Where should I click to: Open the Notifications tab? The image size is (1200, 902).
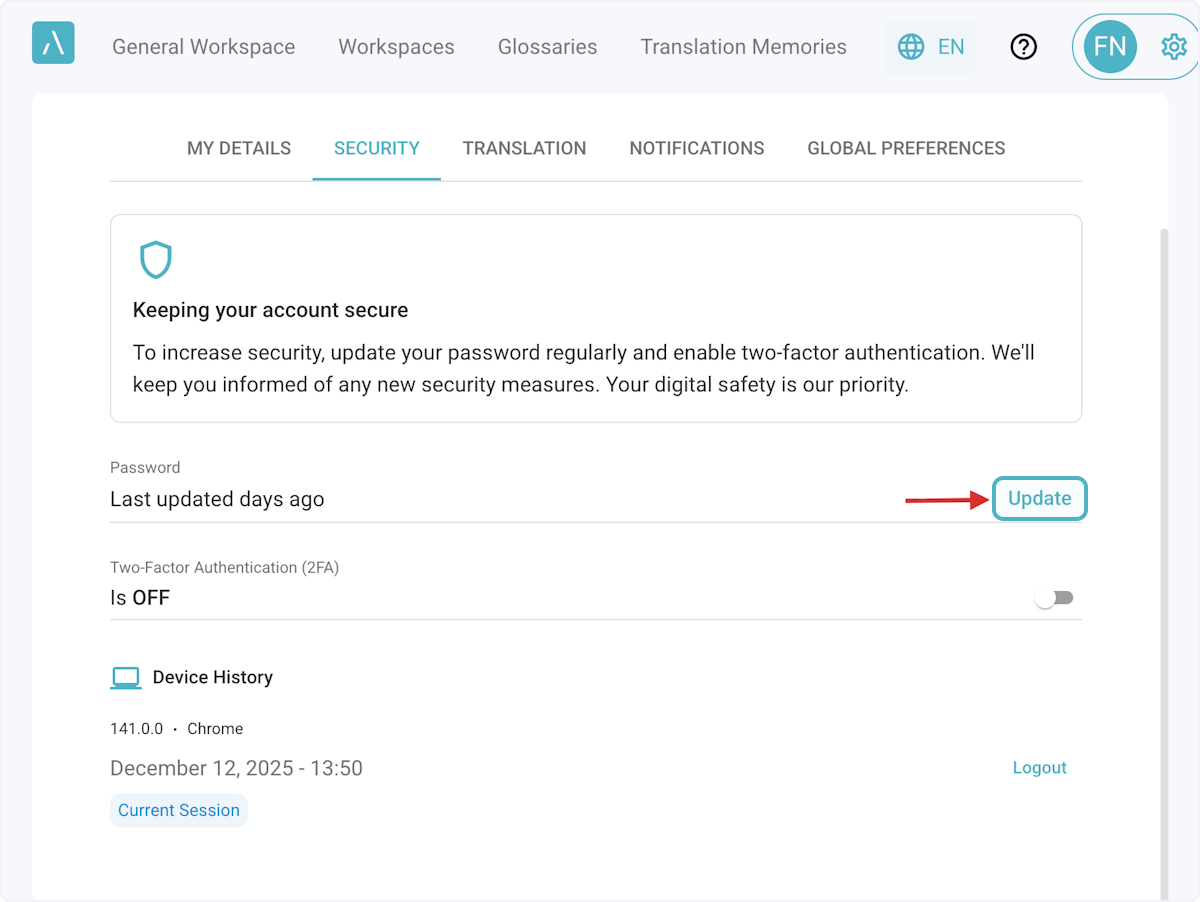click(696, 148)
